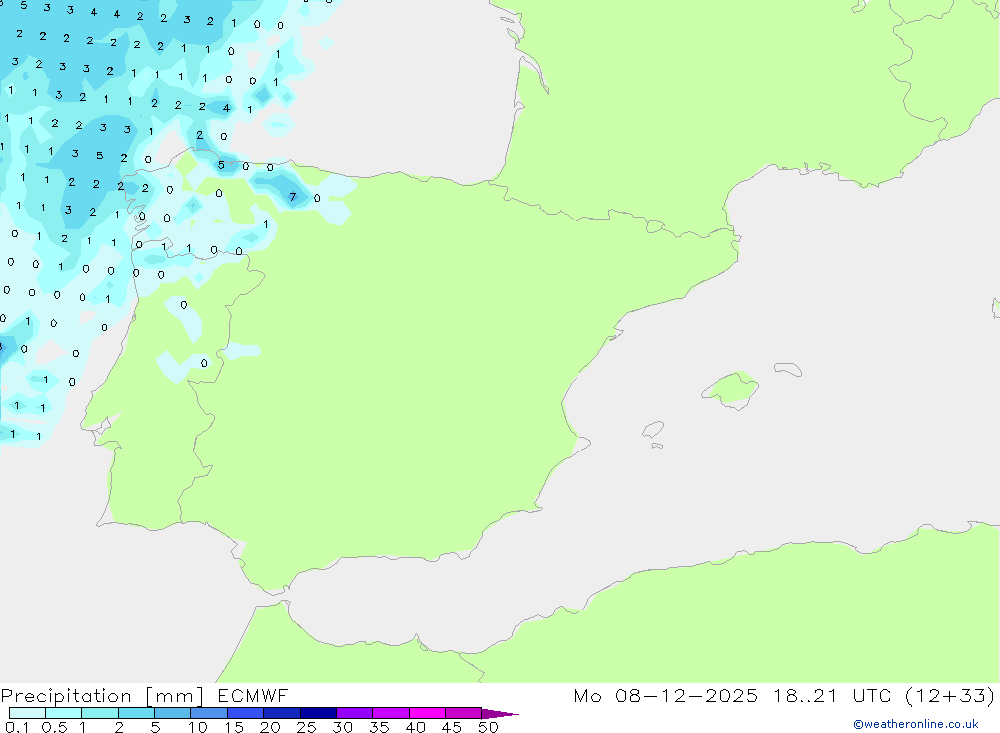Click the 'ECMWF' model label
The height and width of the screenshot is (733, 1000).
tap(253, 696)
